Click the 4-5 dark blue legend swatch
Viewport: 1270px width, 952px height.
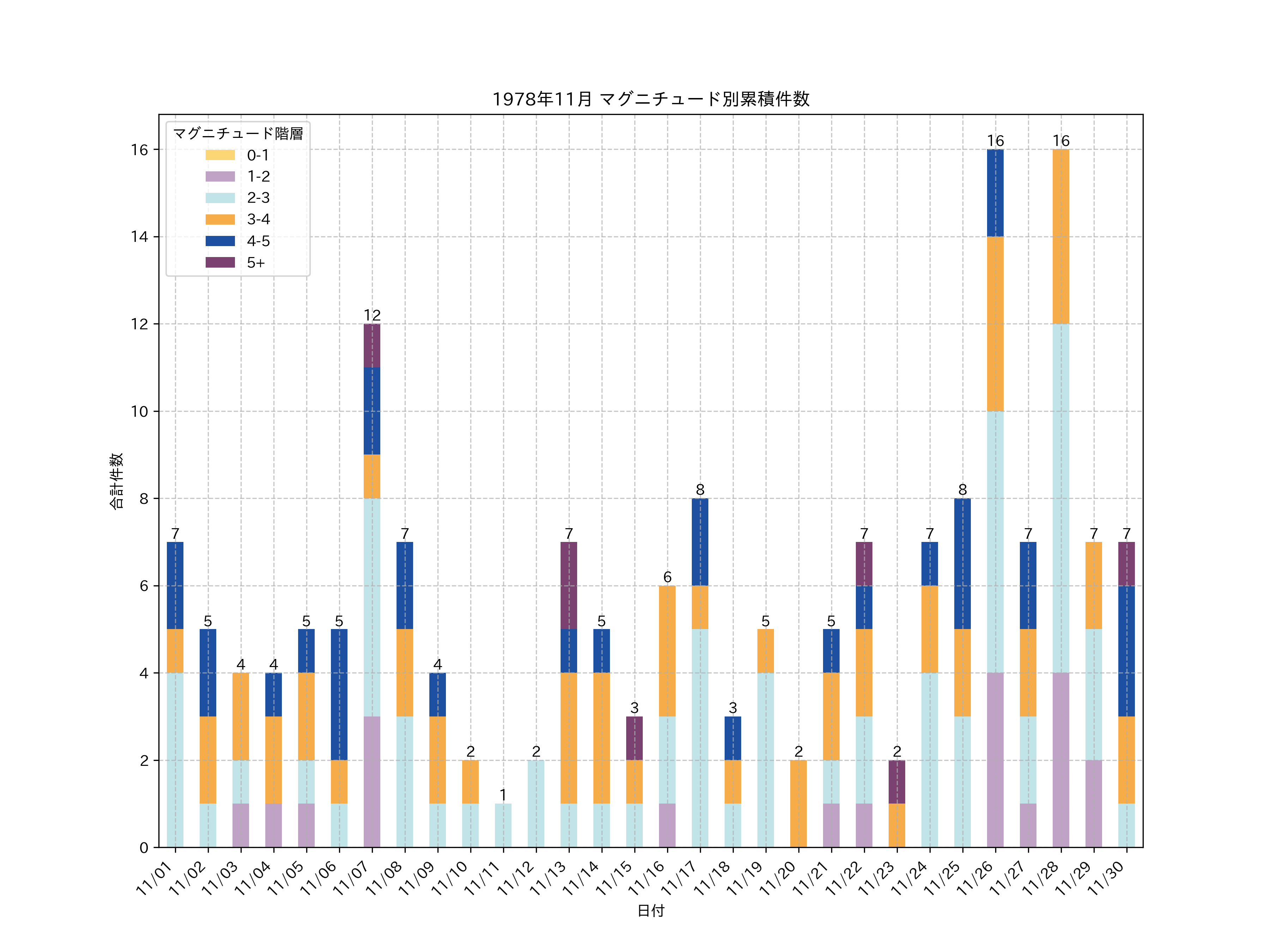[x=220, y=241]
